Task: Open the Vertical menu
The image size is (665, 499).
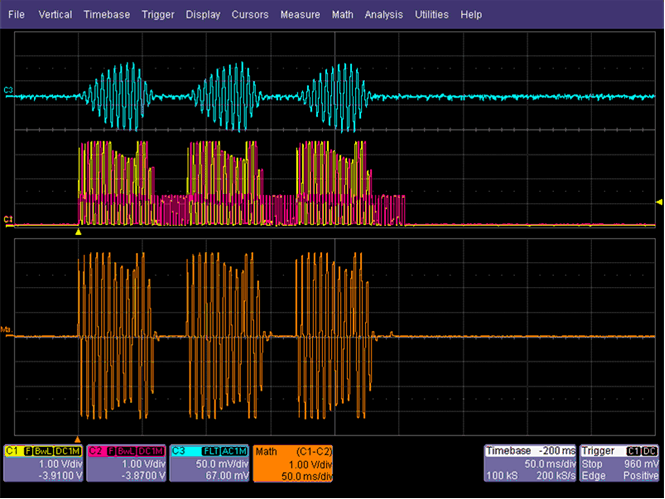Action: [x=56, y=15]
